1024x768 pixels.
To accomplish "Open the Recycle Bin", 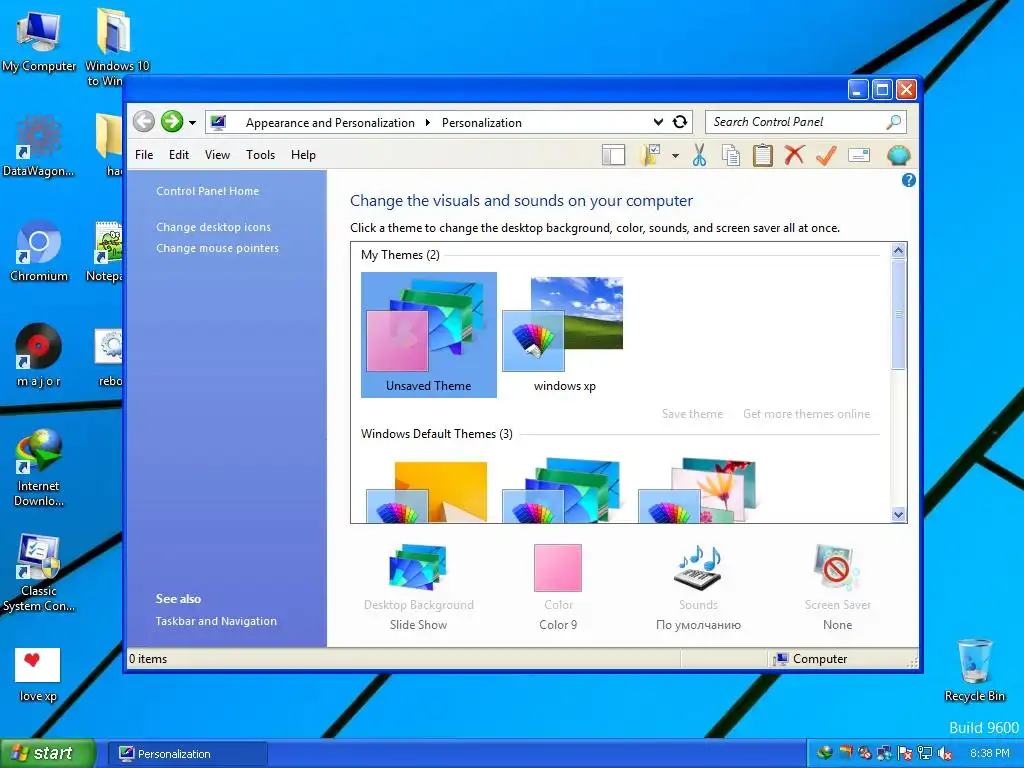I will pos(974,670).
